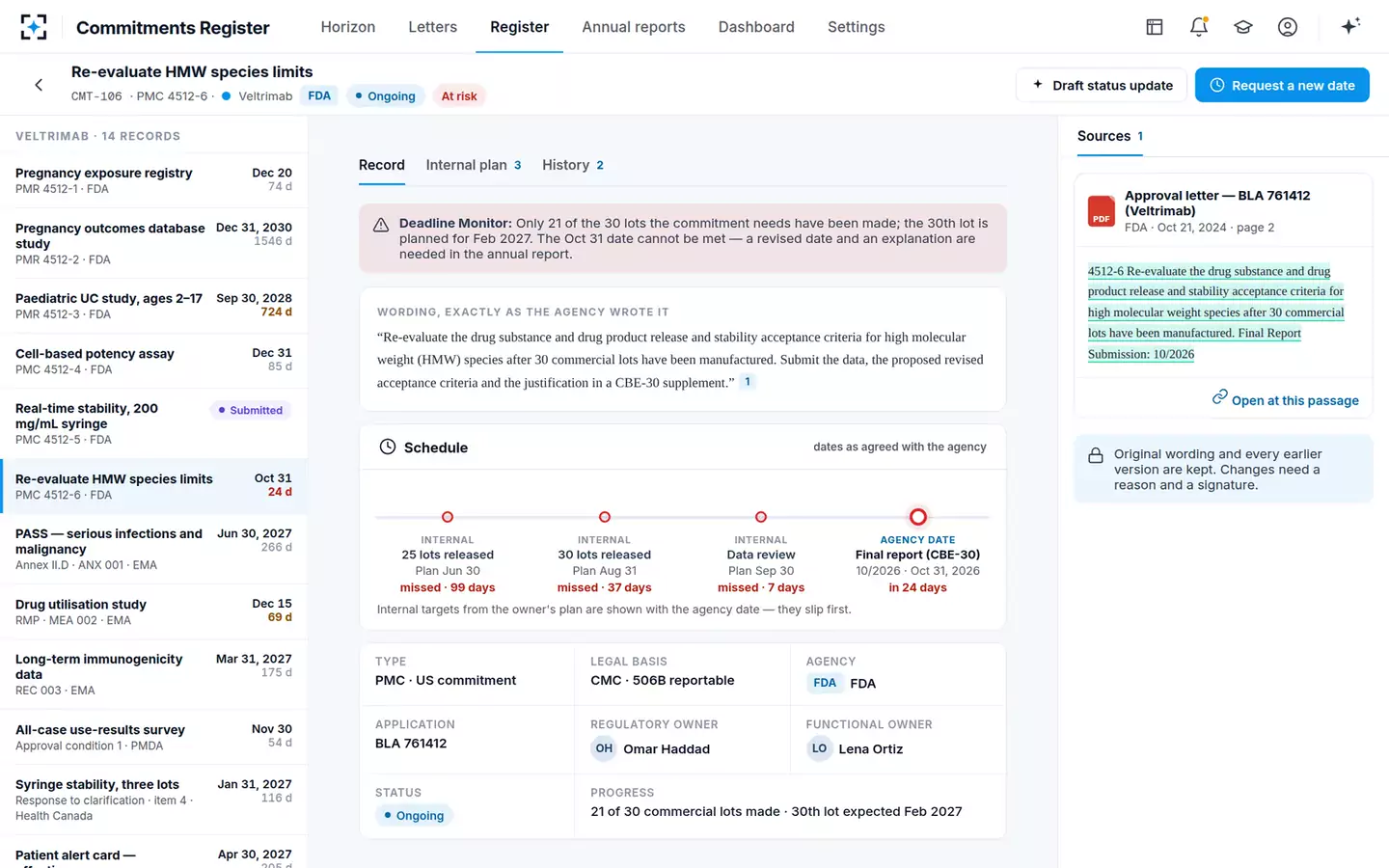Image resolution: width=1389 pixels, height=868 pixels.
Task: Click the lock icon beside Original wording note
Action: pos(1096,455)
